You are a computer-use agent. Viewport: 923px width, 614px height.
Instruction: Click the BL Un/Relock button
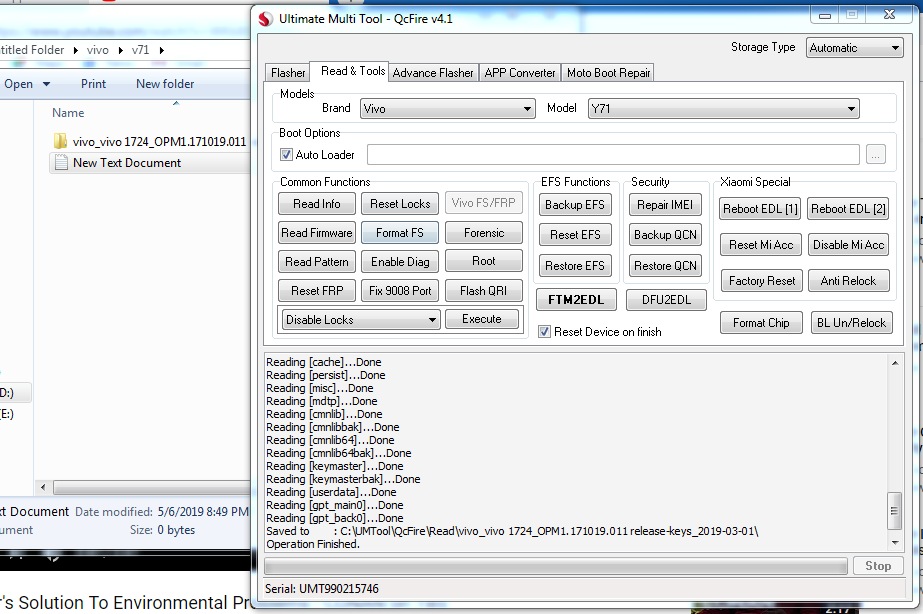(x=852, y=323)
